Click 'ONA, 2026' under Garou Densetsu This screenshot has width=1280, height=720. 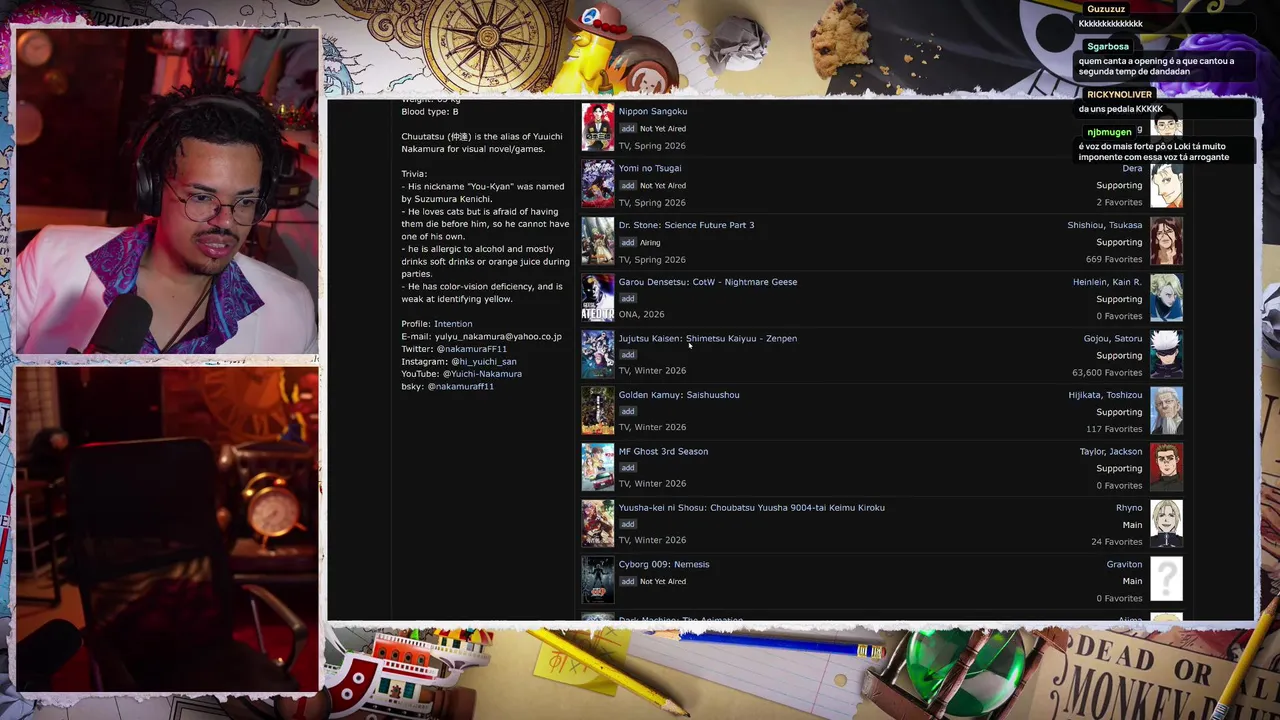click(641, 314)
